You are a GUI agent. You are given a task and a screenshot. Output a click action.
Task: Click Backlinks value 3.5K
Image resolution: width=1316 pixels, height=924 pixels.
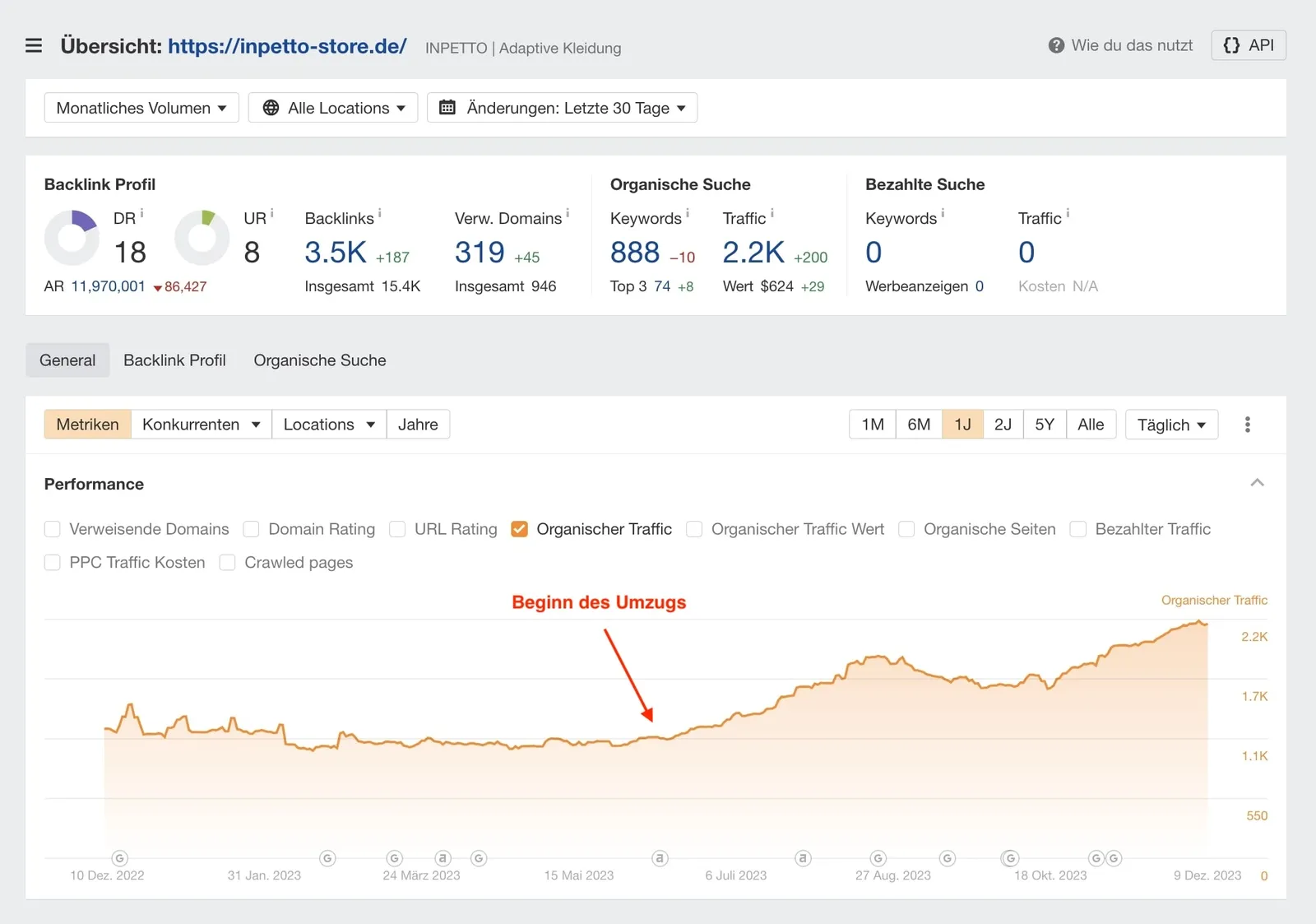pyautogui.click(x=336, y=253)
